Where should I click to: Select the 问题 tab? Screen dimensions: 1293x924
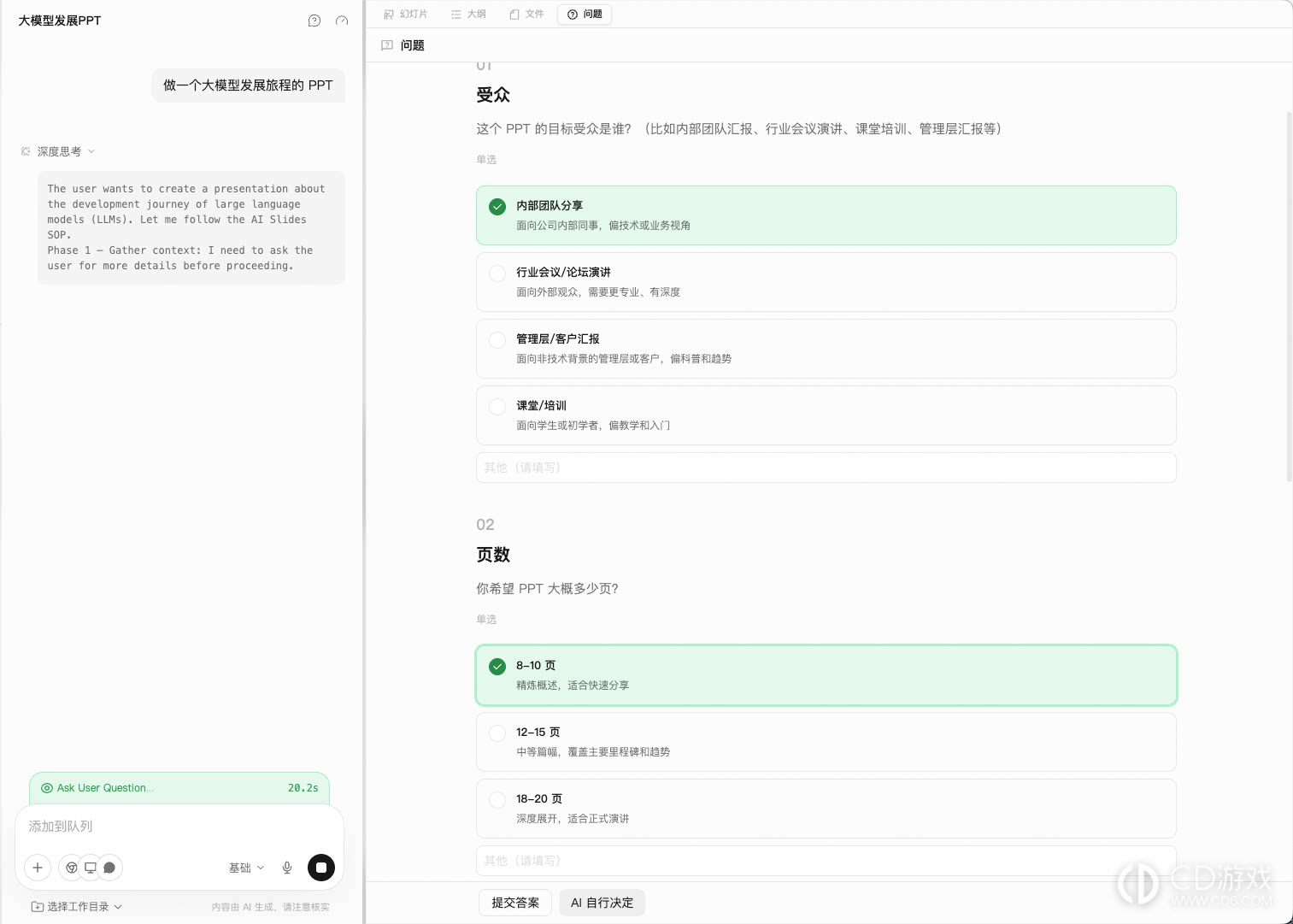tap(585, 14)
